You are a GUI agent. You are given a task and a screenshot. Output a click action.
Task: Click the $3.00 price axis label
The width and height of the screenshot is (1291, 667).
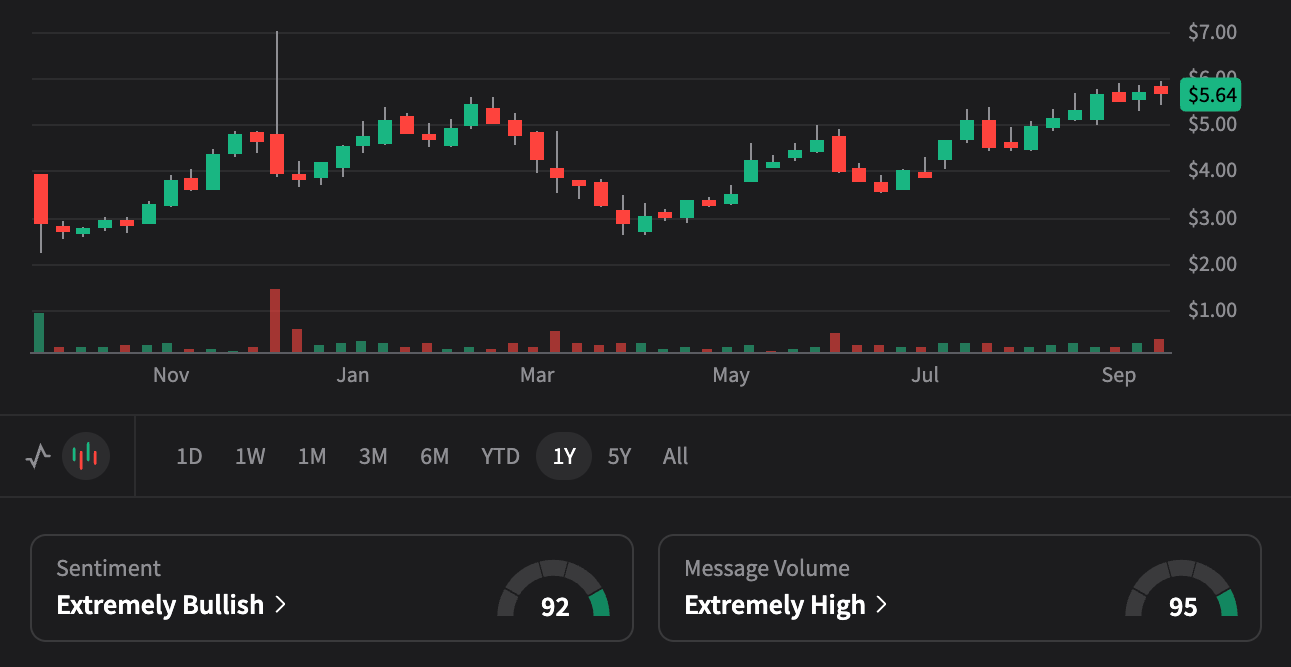point(1212,218)
